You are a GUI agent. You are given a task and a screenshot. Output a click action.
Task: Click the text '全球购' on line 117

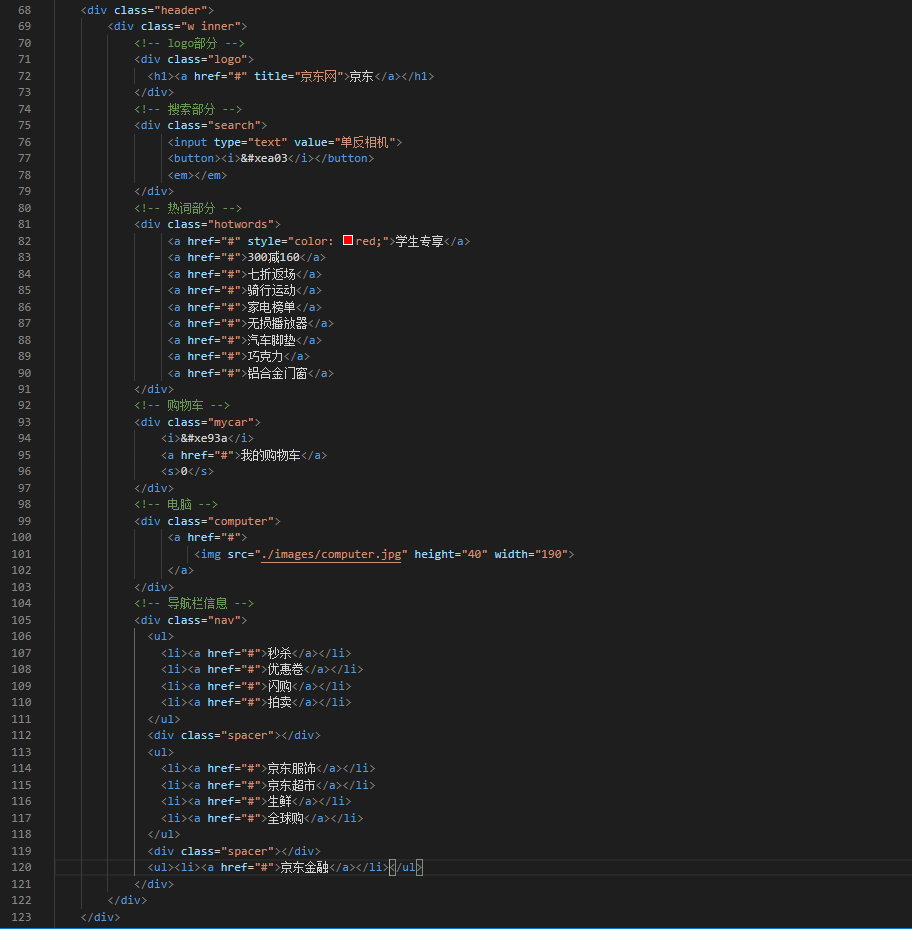click(285, 818)
